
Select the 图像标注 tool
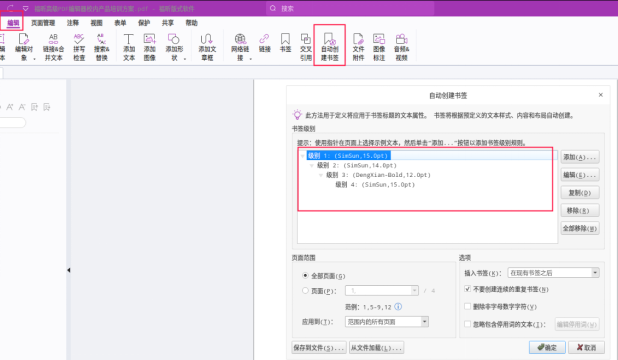tap(379, 47)
